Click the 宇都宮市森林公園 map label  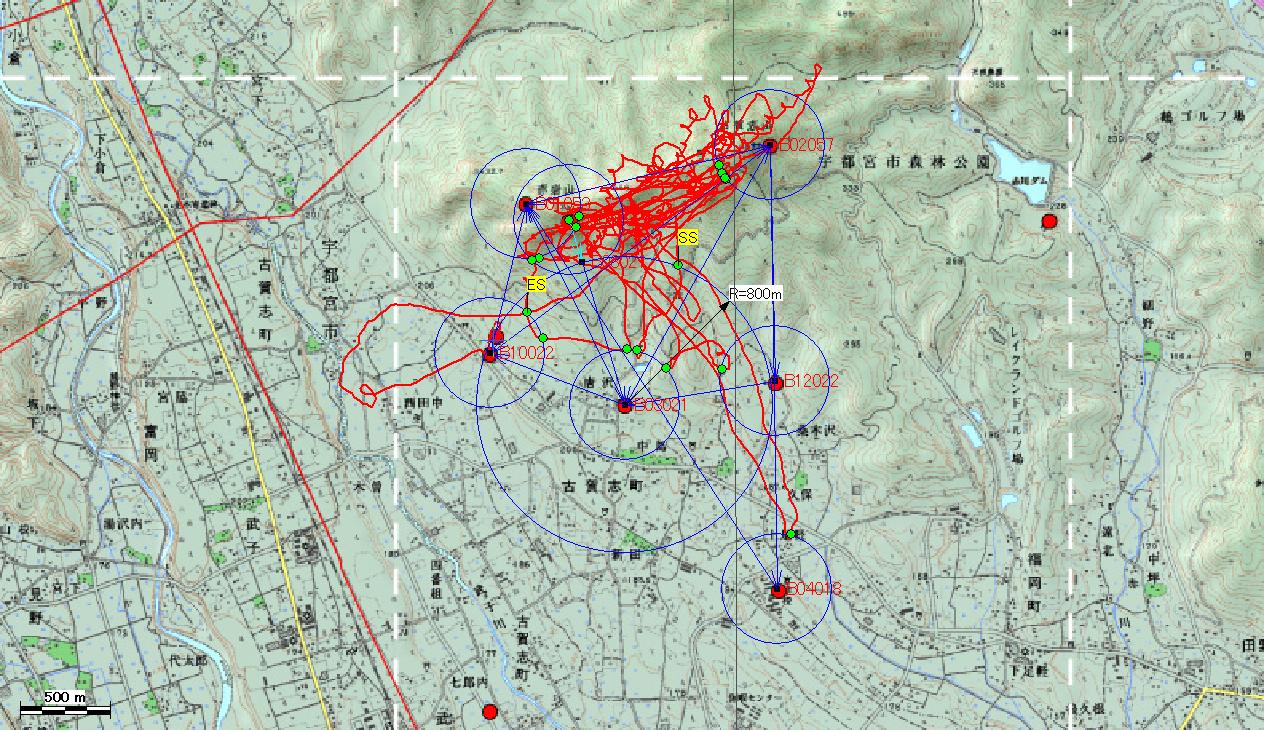(904, 161)
